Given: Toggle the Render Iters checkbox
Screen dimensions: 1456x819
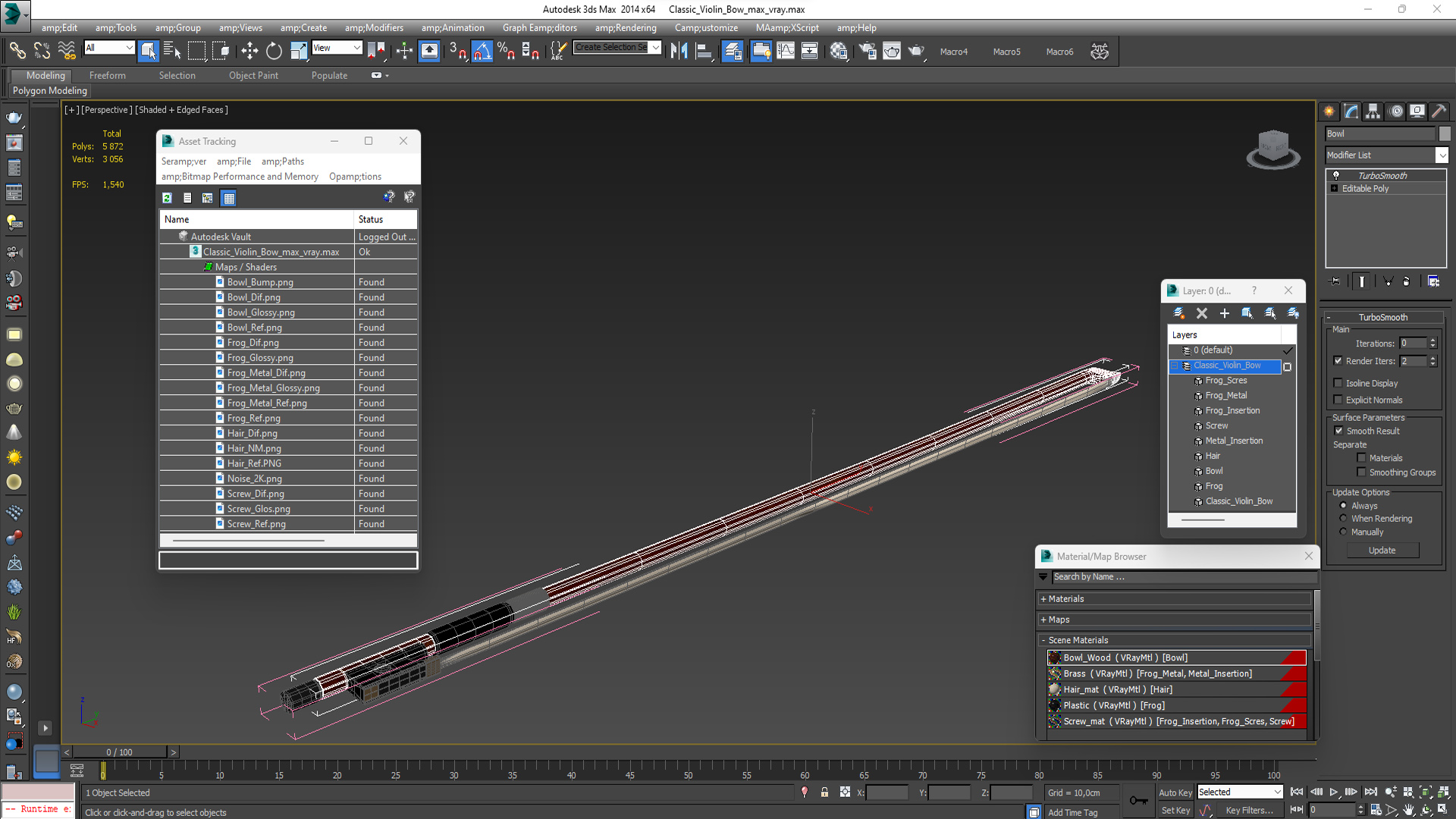Looking at the screenshot, I should pos(1338,361).
